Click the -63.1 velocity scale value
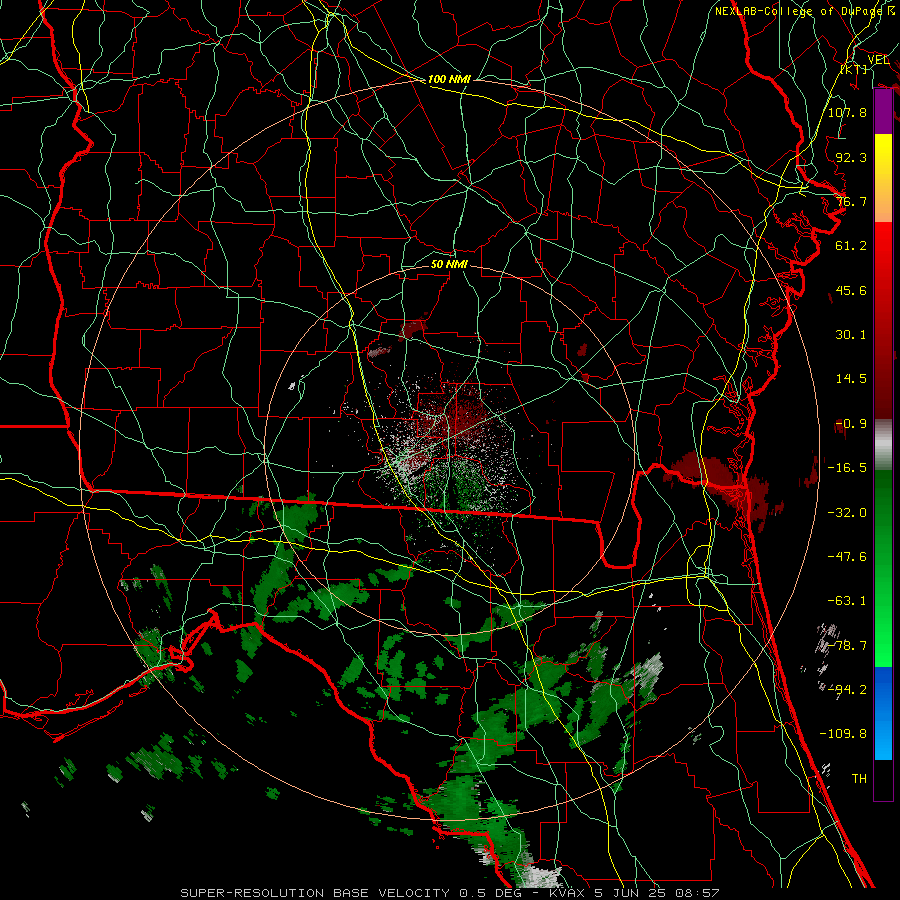This screenshot has height=900, width=900. pos(847,601)
